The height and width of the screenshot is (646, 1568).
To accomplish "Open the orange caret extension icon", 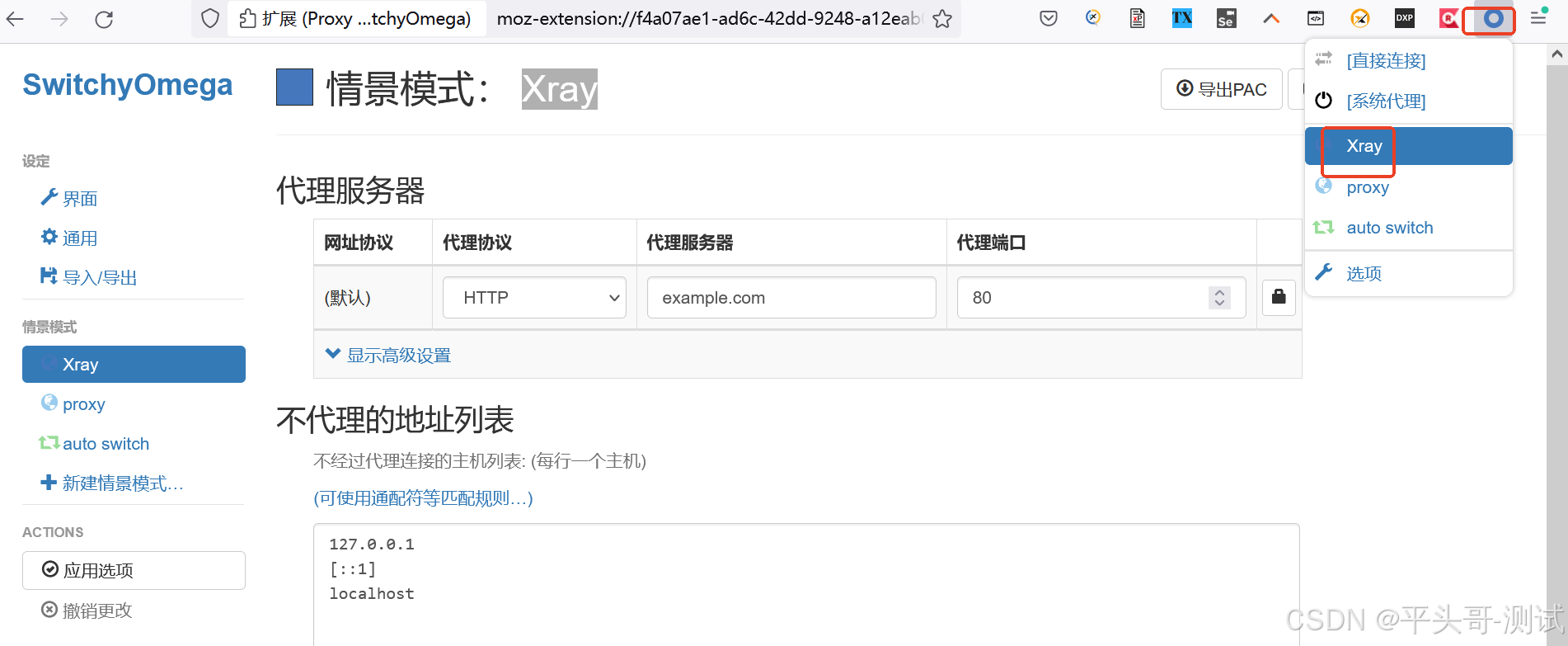I will tap(1271, 18).
